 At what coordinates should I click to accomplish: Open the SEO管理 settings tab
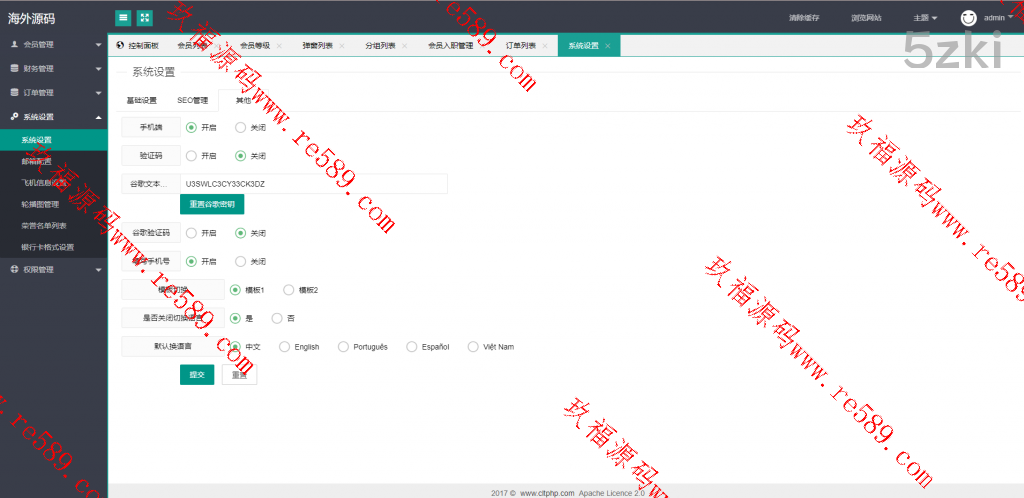pyautogui.click(x=193, y=101)
